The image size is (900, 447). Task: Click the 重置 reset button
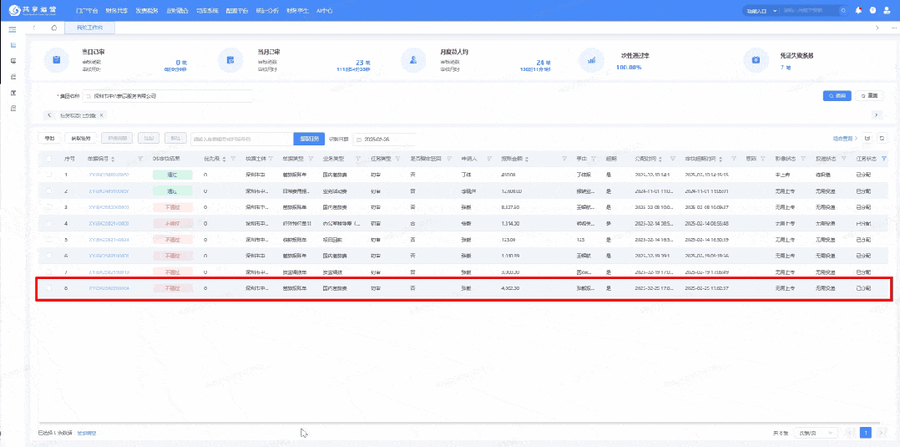coord(869,96)
